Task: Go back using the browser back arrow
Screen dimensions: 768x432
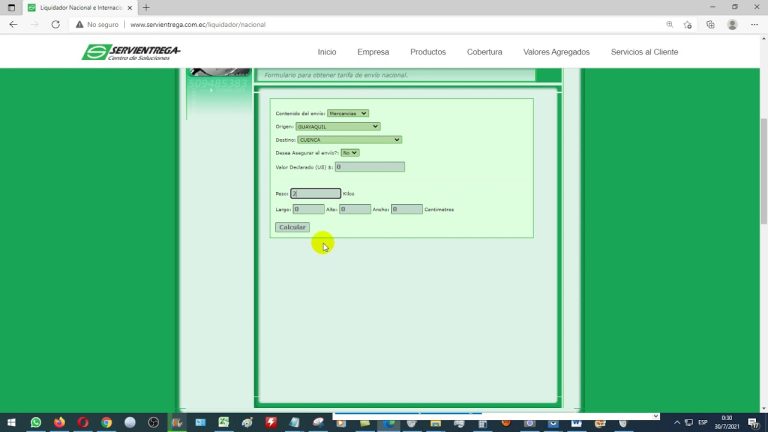Action: tap(13, 24)
